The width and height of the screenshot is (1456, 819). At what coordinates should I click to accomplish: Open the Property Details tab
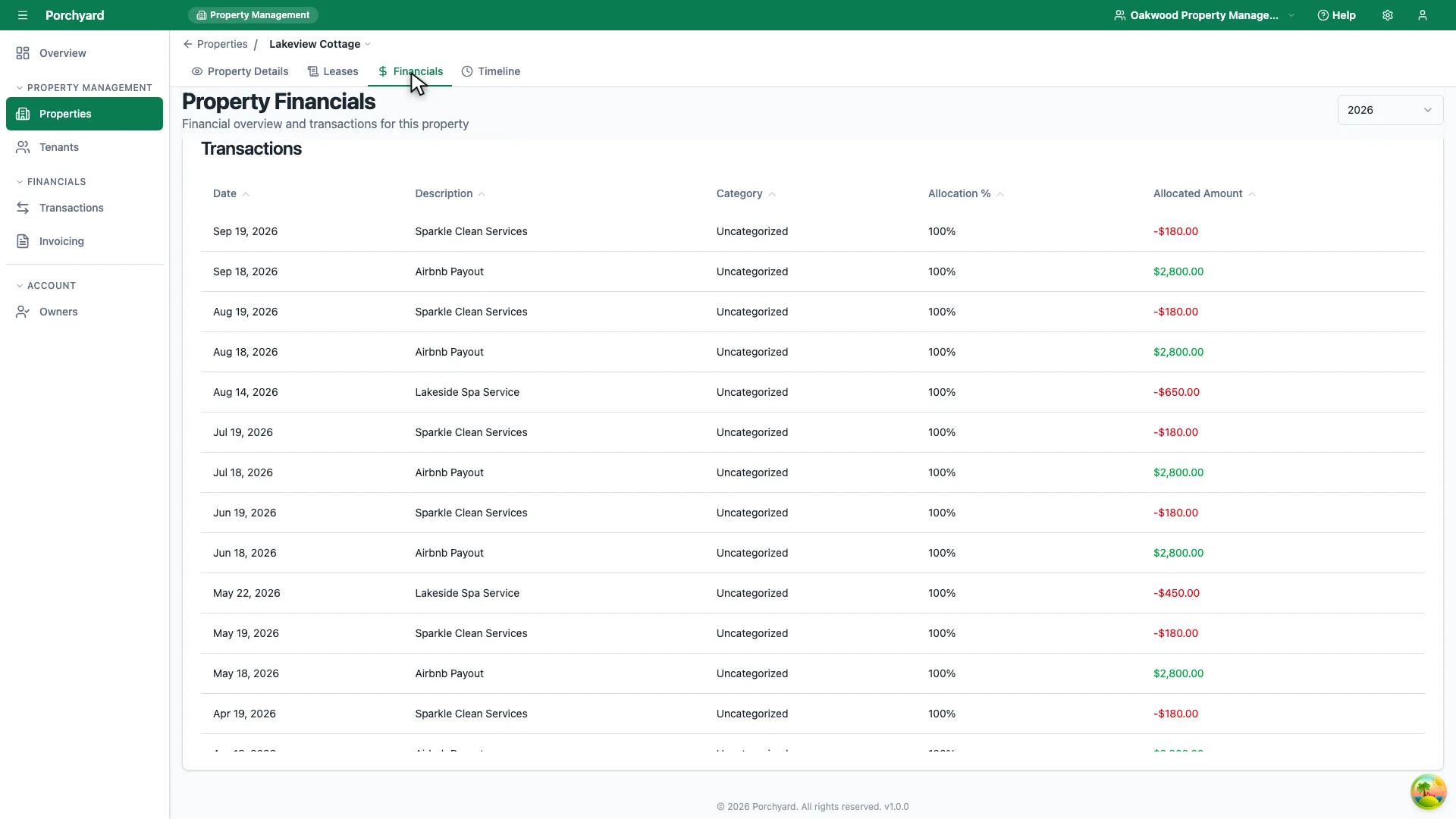240,71
